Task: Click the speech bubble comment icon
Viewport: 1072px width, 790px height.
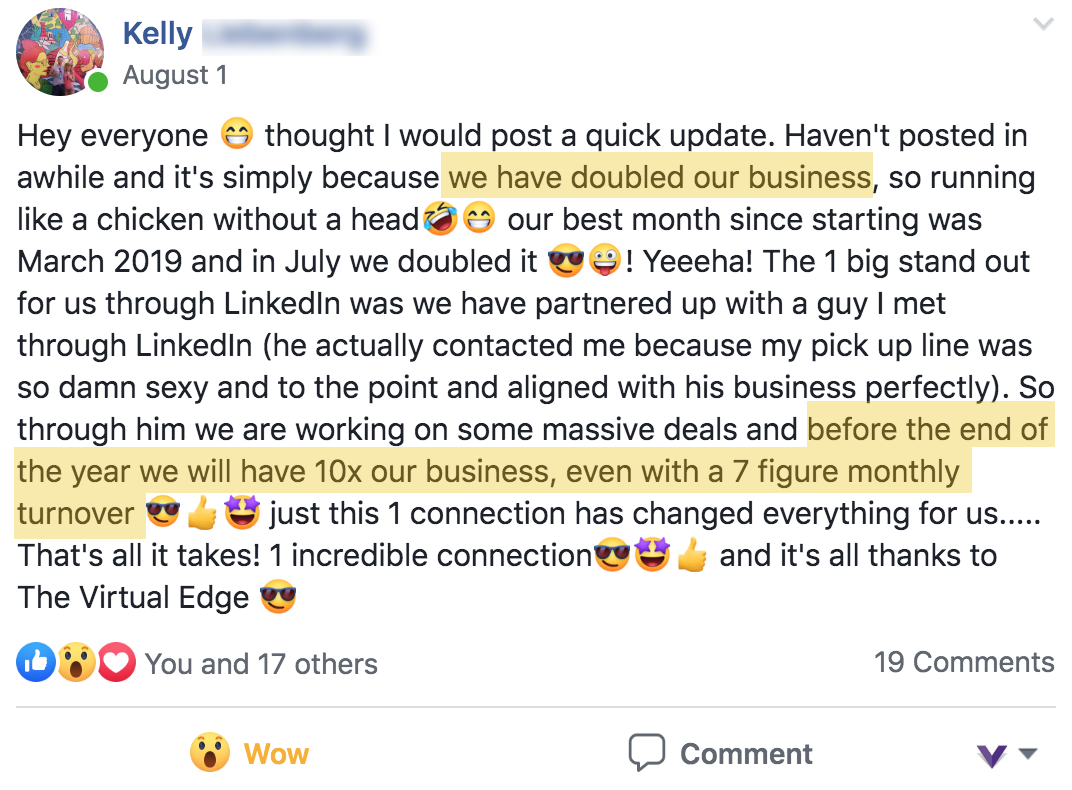Action: pos(647,753)
